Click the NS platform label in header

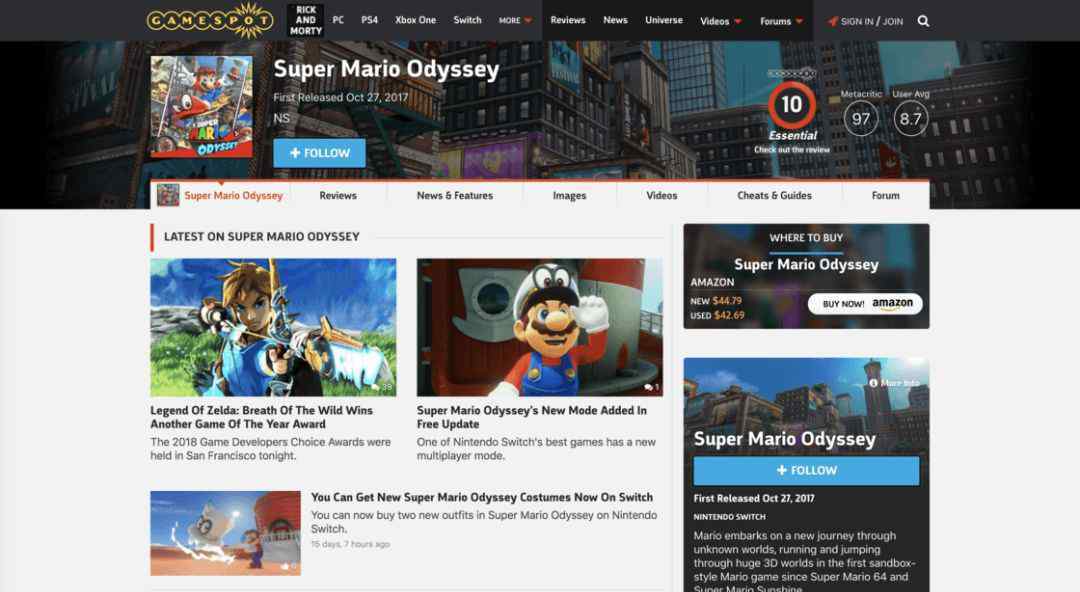[282, 118]
